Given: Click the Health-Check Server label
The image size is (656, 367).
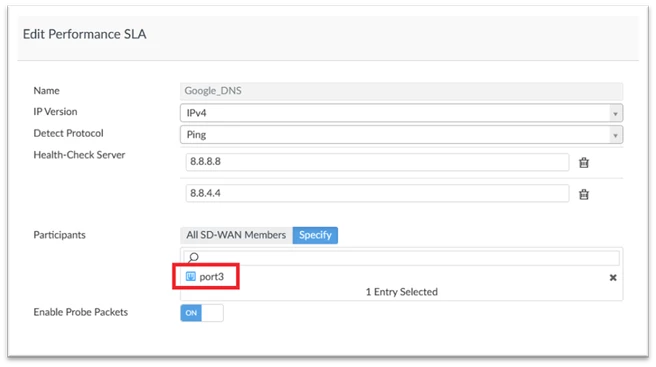Looking at the screenshot, I should coord(79,155).
